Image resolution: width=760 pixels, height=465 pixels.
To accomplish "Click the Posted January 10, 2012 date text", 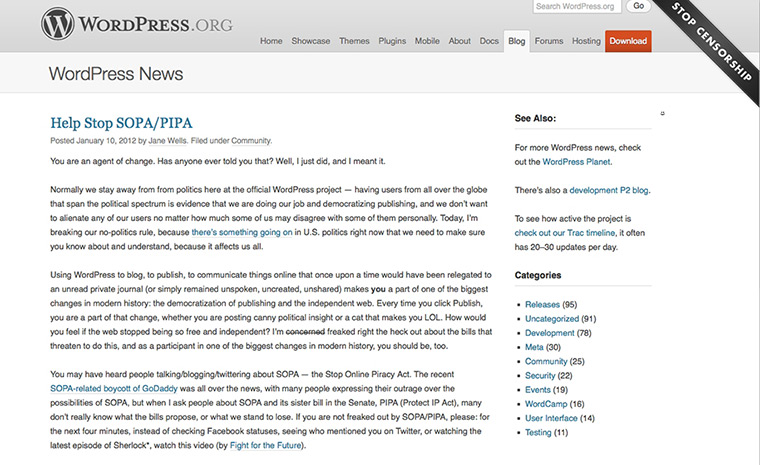I will 93,141.
